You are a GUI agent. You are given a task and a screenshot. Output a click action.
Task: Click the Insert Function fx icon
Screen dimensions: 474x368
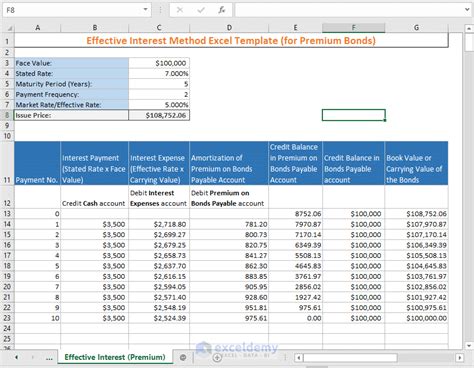pyautogui.click(x=221, y=10)
